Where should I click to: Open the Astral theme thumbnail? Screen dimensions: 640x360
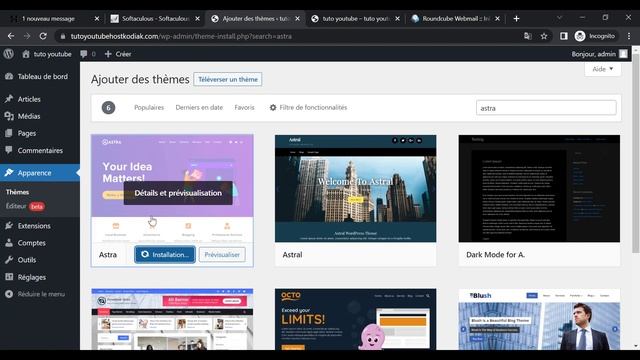point(356,189)
